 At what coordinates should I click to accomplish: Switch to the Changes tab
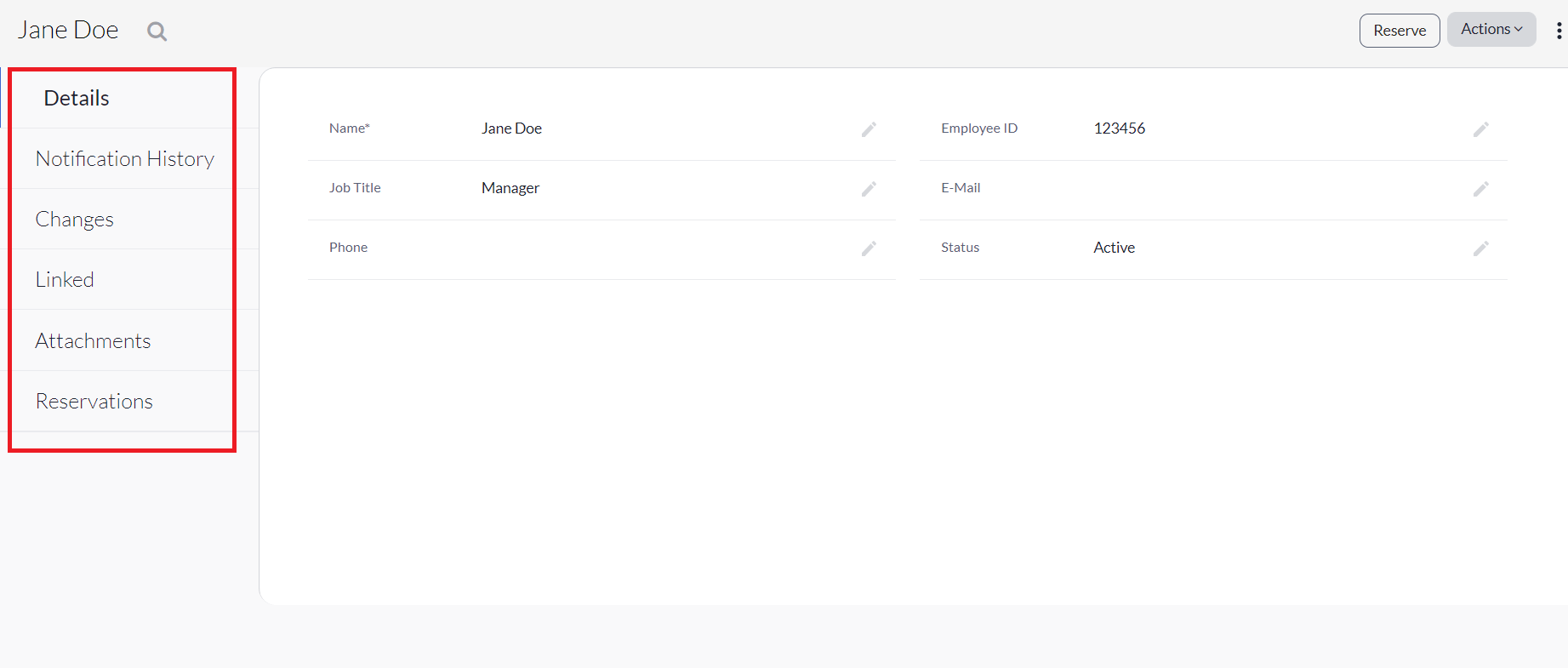click(75, 220)
